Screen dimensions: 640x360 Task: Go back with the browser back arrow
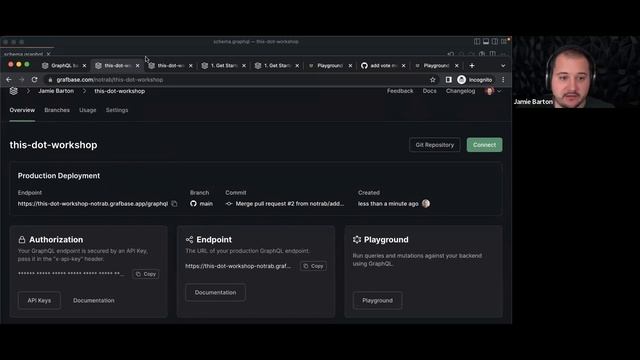[x=9, y=80]
